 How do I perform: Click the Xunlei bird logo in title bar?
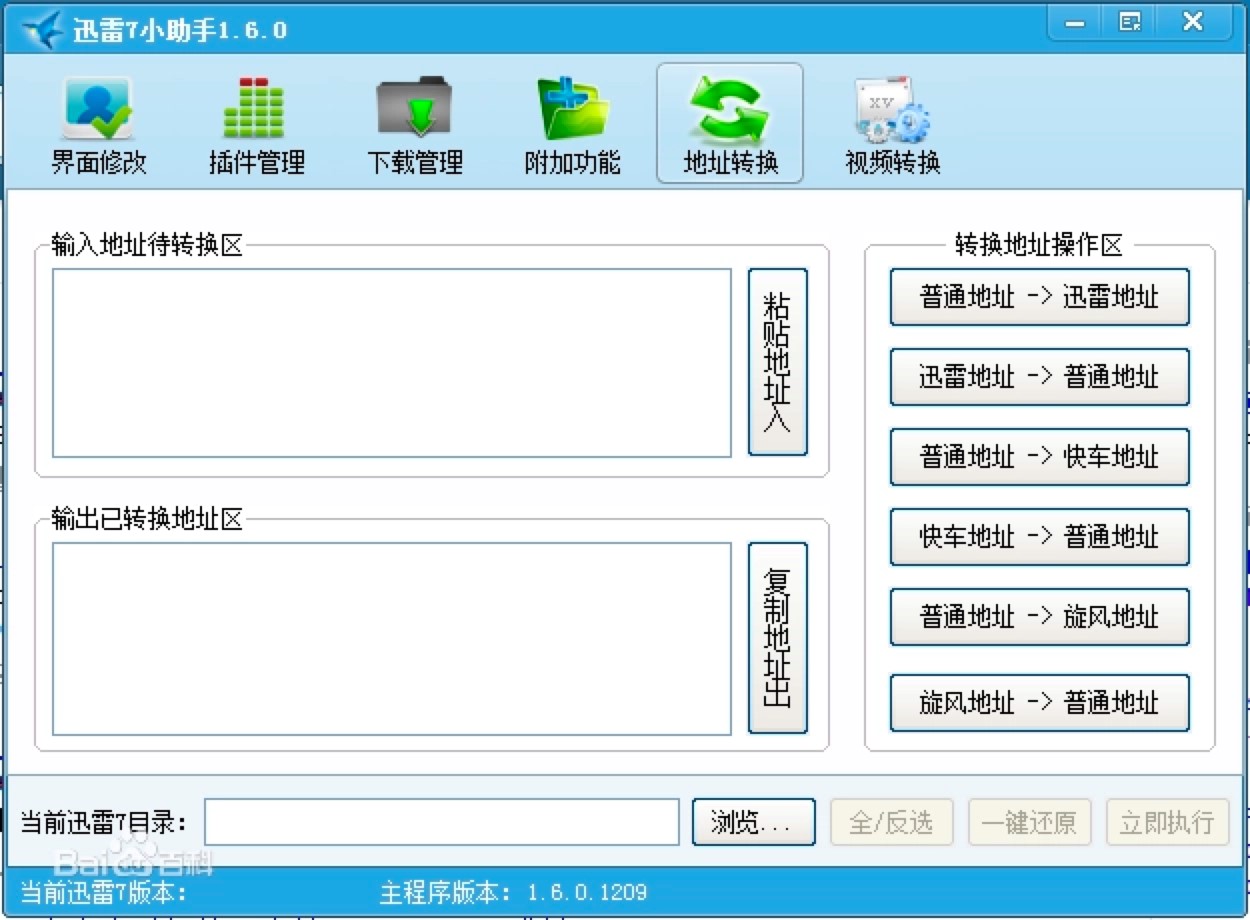42,30
